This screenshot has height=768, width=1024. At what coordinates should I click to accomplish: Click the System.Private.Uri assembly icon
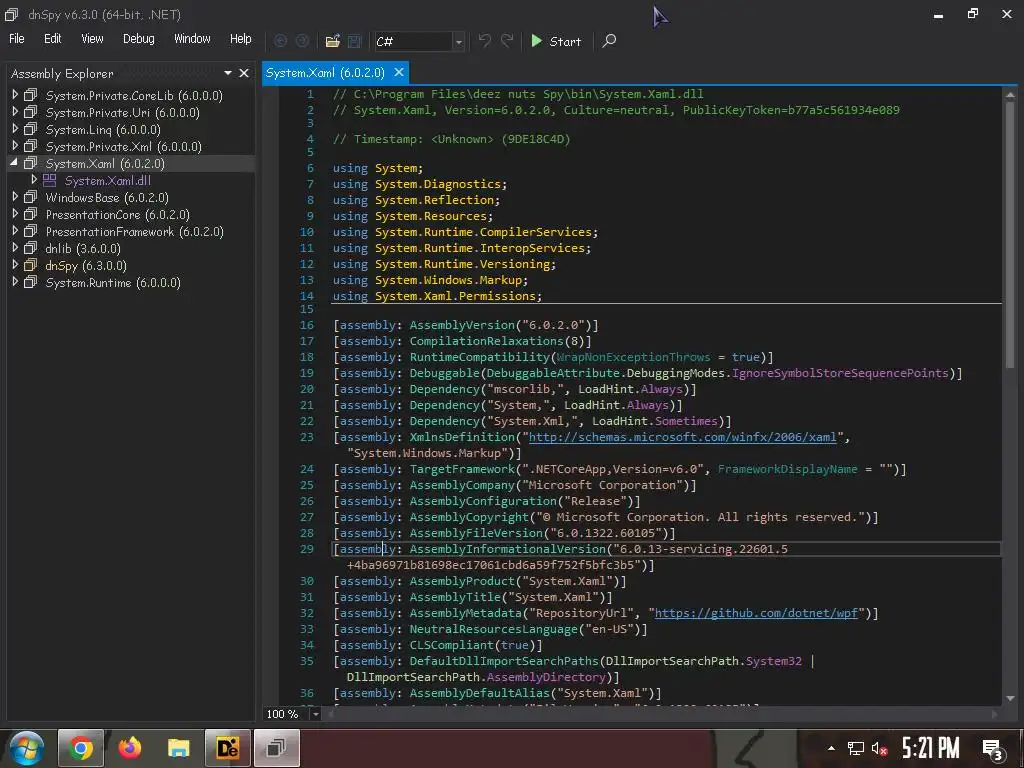tap(31, 112)
